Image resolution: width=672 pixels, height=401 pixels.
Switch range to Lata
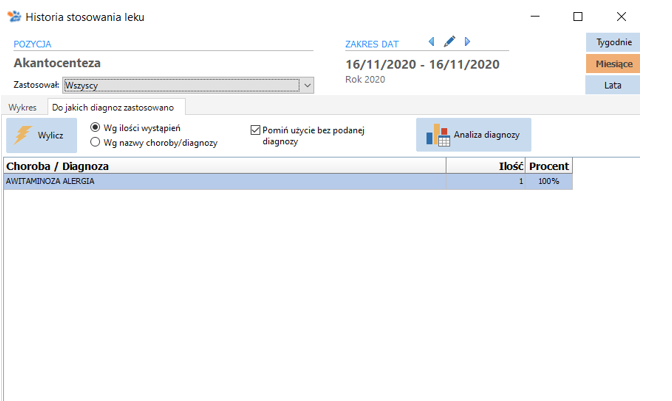click(x=613, y=85)
